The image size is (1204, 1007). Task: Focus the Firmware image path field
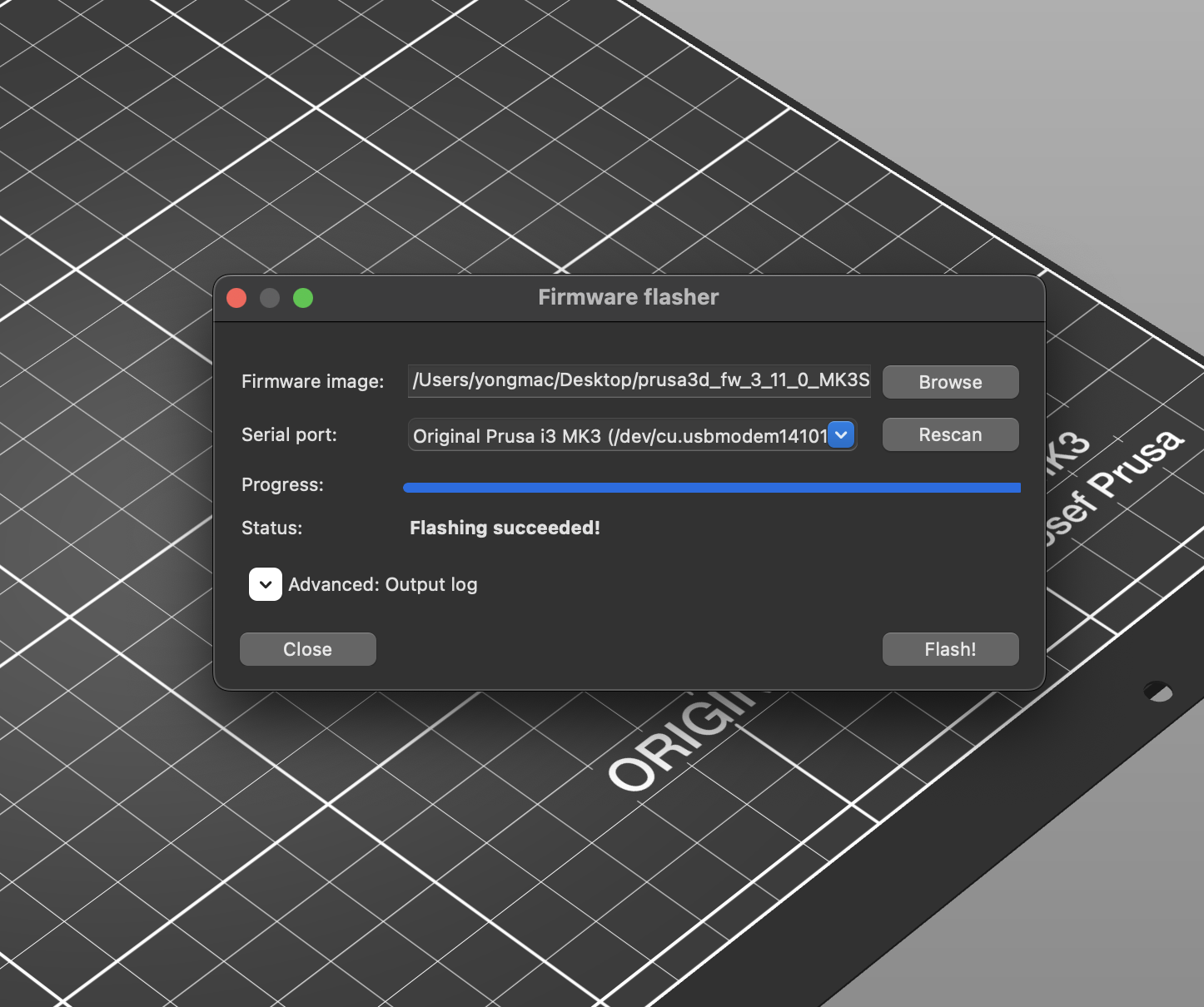pyautogui.click(x=639, y=380)
